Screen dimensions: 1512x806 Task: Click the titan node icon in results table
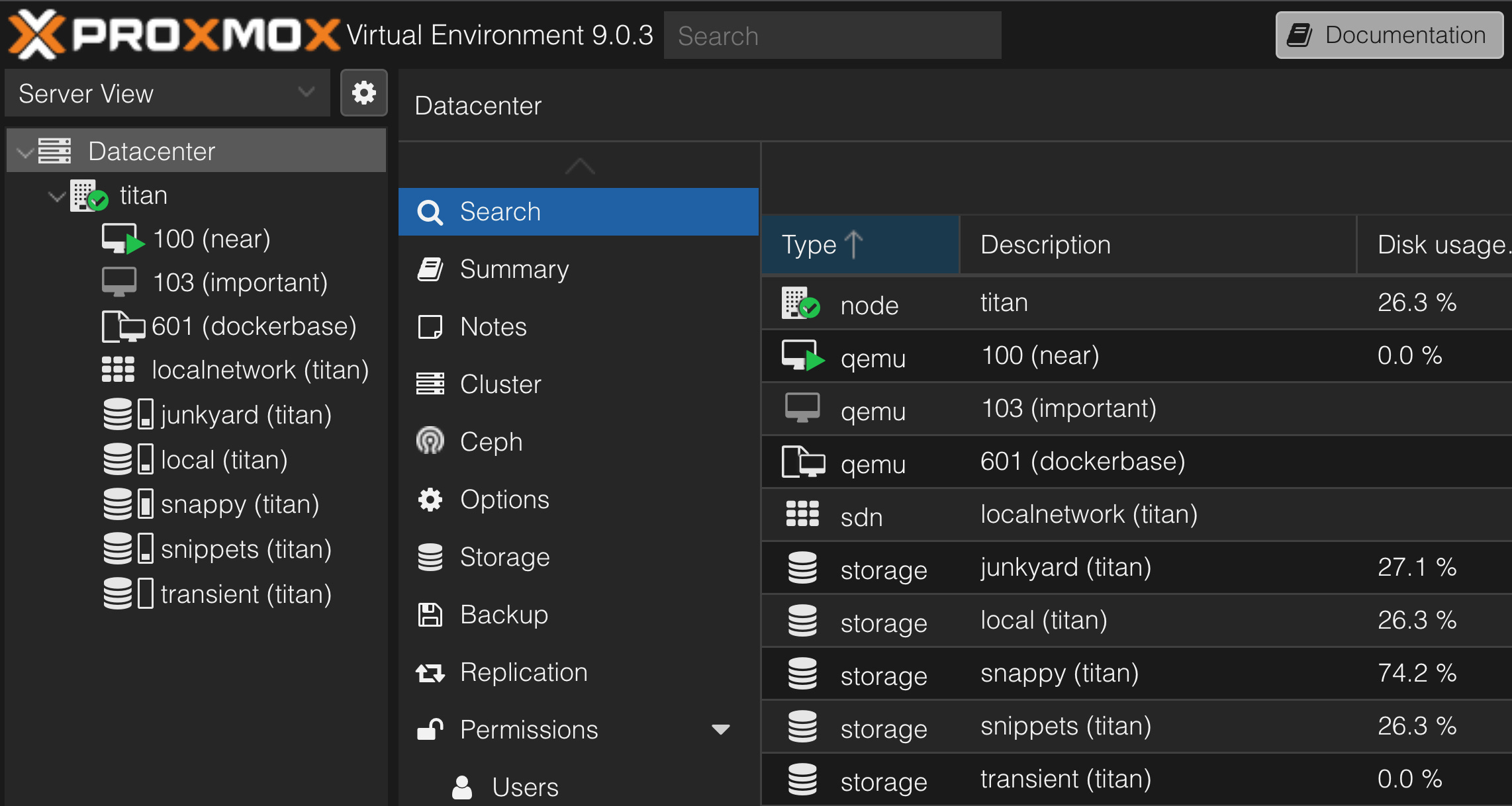[800, 304]
